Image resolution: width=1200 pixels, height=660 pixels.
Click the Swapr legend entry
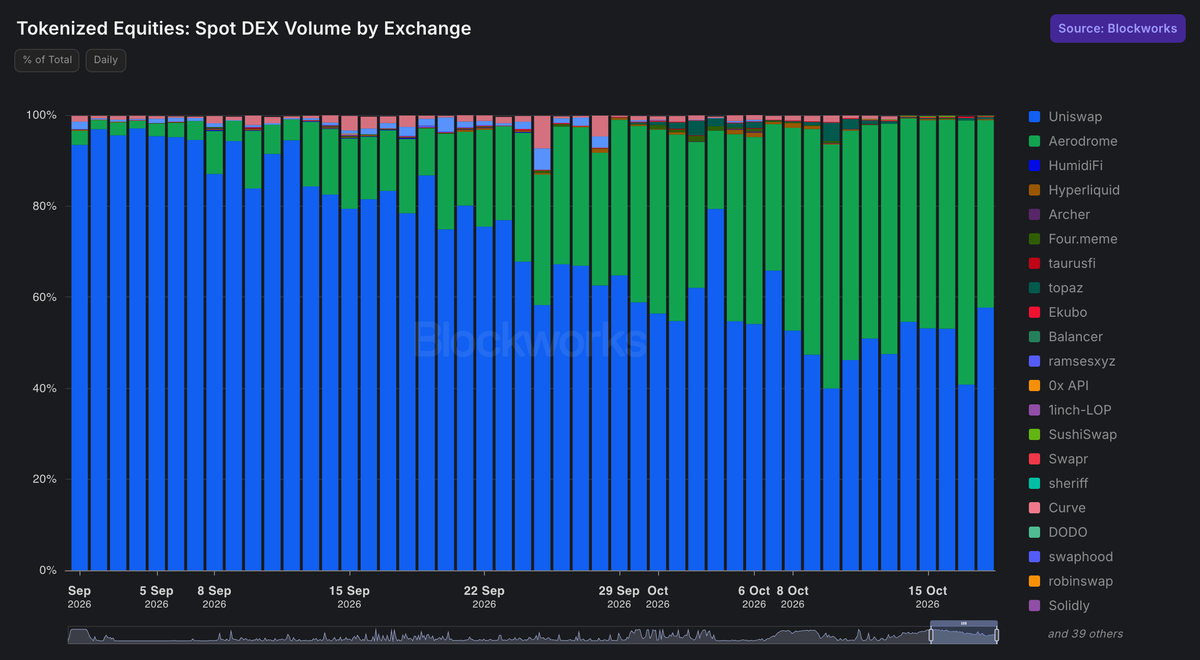(1058, 459)
